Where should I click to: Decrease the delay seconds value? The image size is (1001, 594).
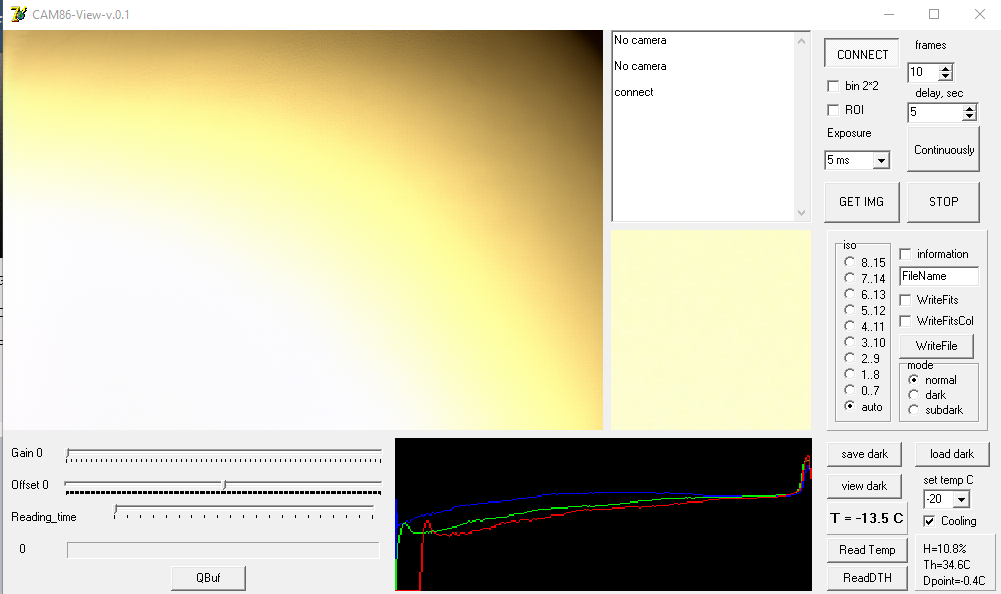point(970,116)
